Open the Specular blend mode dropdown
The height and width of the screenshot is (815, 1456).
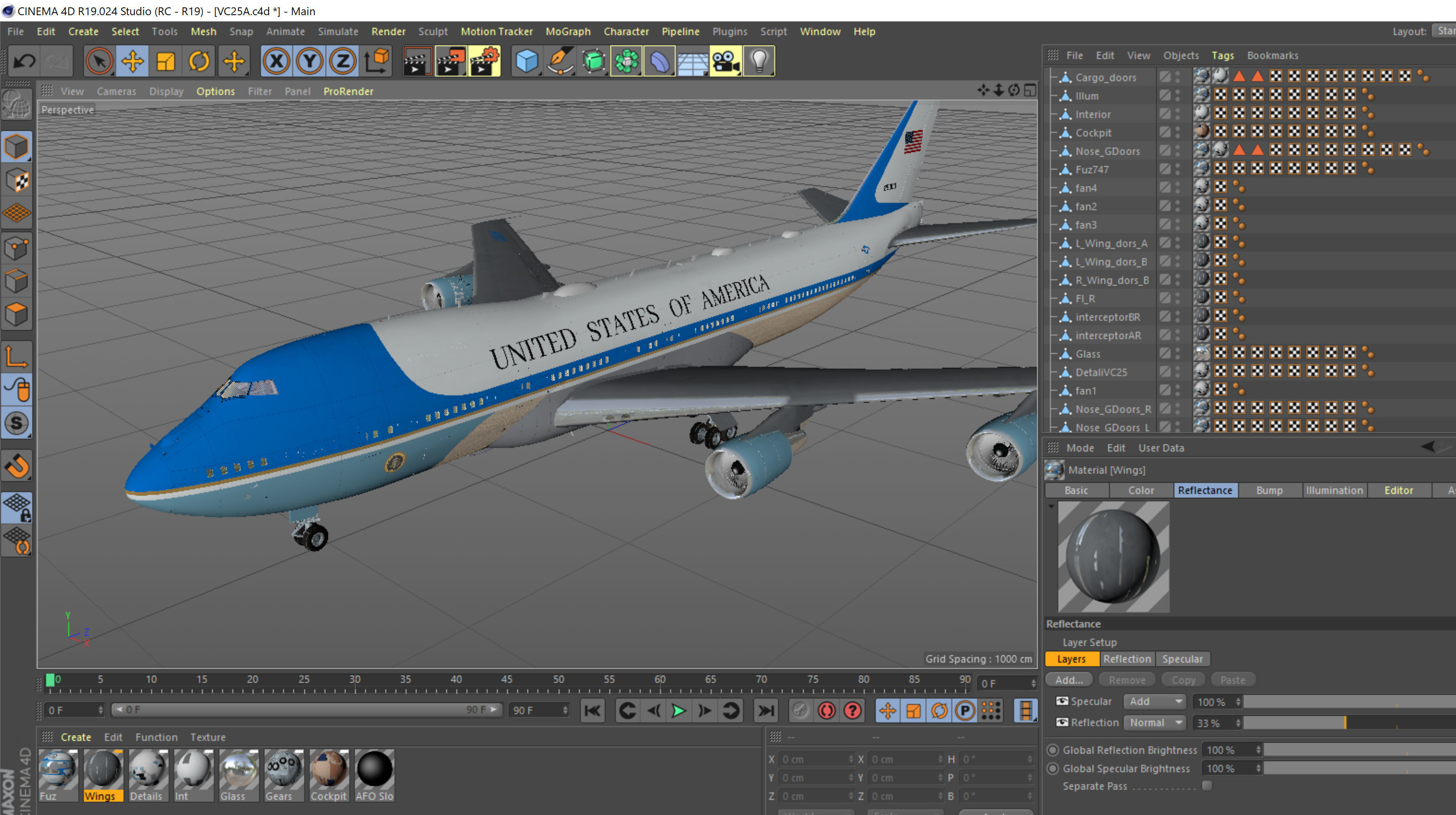tap(1155, 702)
